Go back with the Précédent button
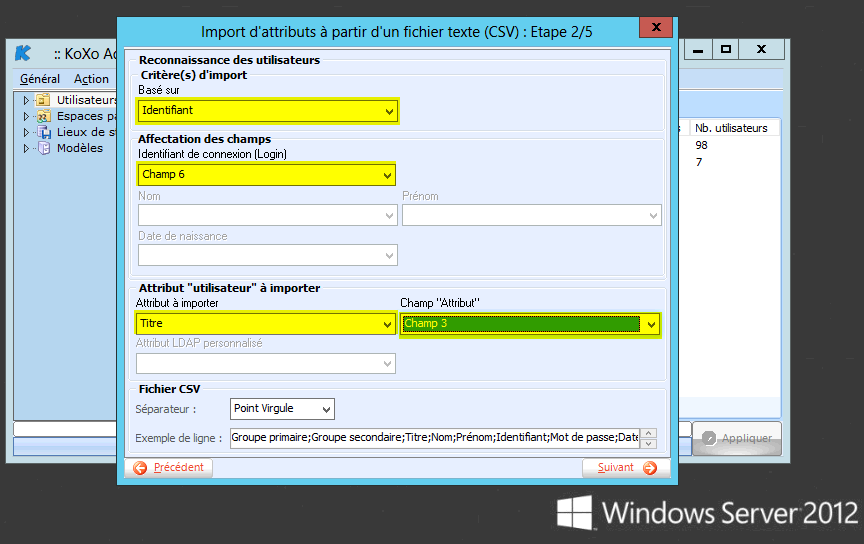Viewport: 864px width, 544px height. [169, 468]
